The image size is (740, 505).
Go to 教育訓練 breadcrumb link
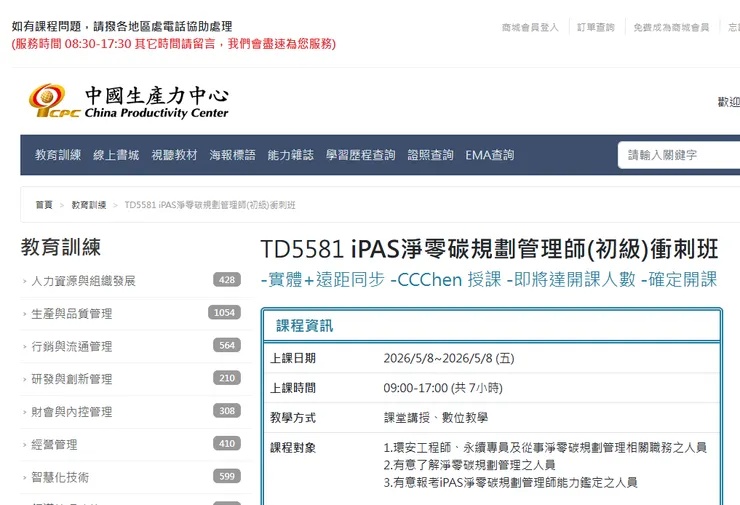click(x=89, y=205)
